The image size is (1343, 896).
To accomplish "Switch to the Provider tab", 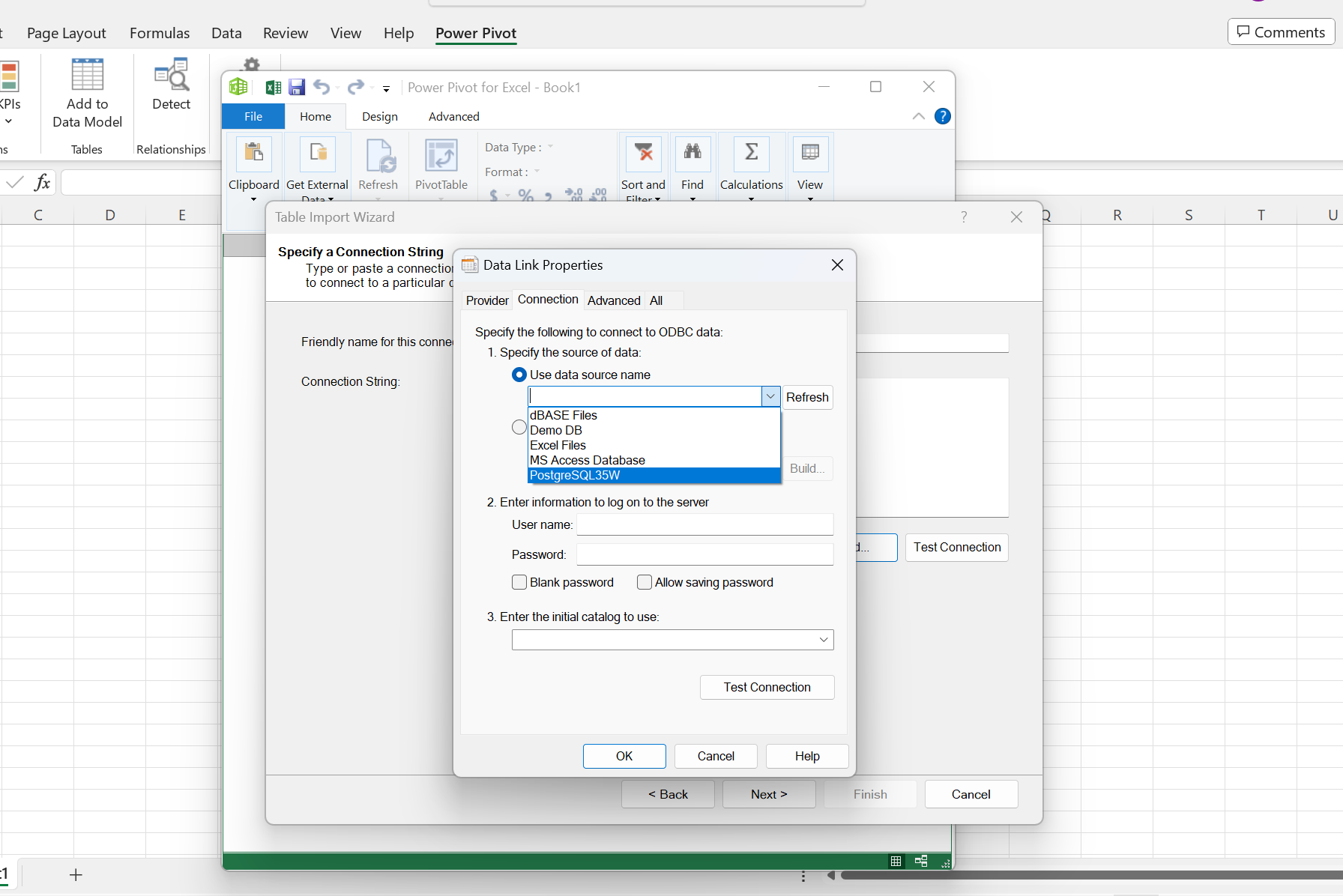I will [x=486, y=300].
